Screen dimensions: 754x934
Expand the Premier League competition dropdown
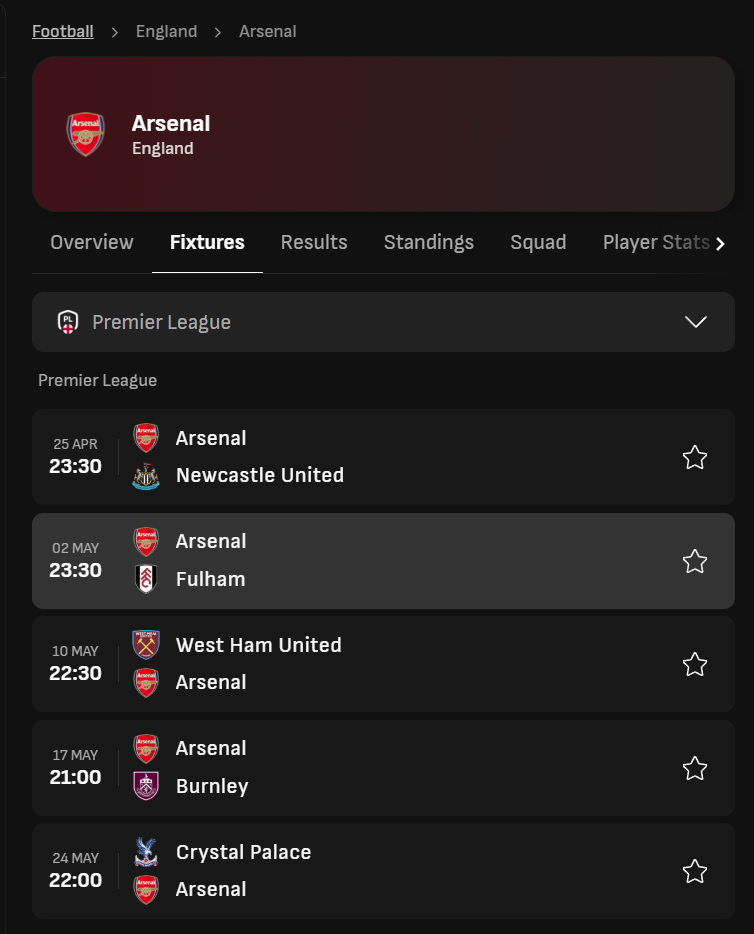pyautogui.click(x=695, y=322)
